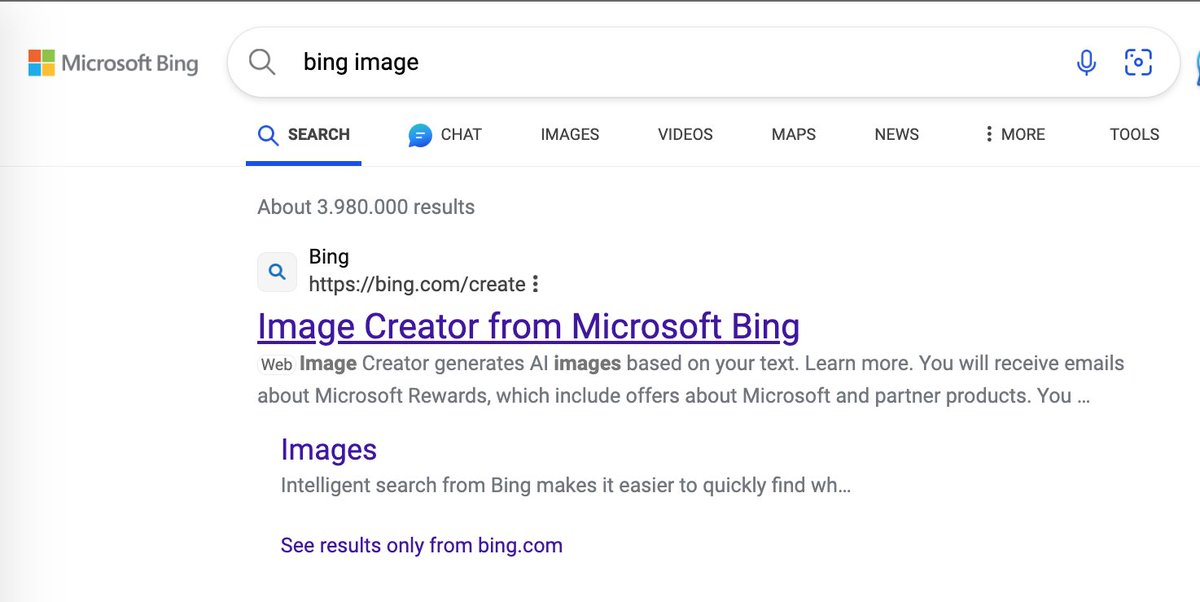1200x602 pixels.
Task: Click the magnifier icon in search box
Action: click(x=262, y=62)
